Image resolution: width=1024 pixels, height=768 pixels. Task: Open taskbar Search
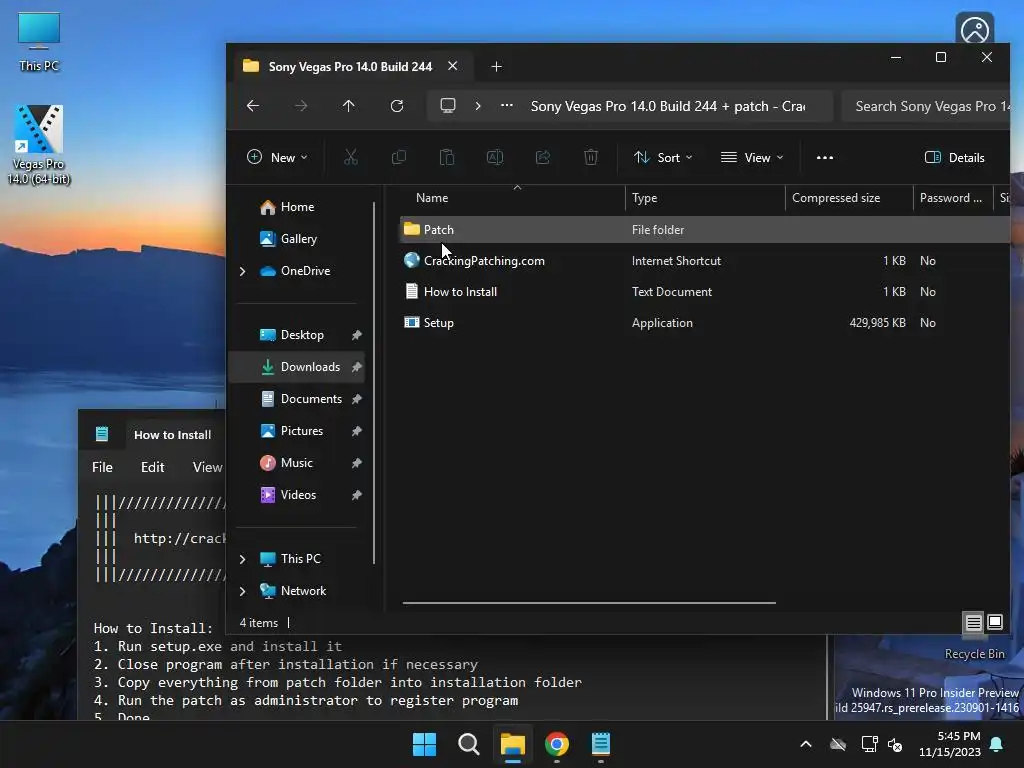468,744
